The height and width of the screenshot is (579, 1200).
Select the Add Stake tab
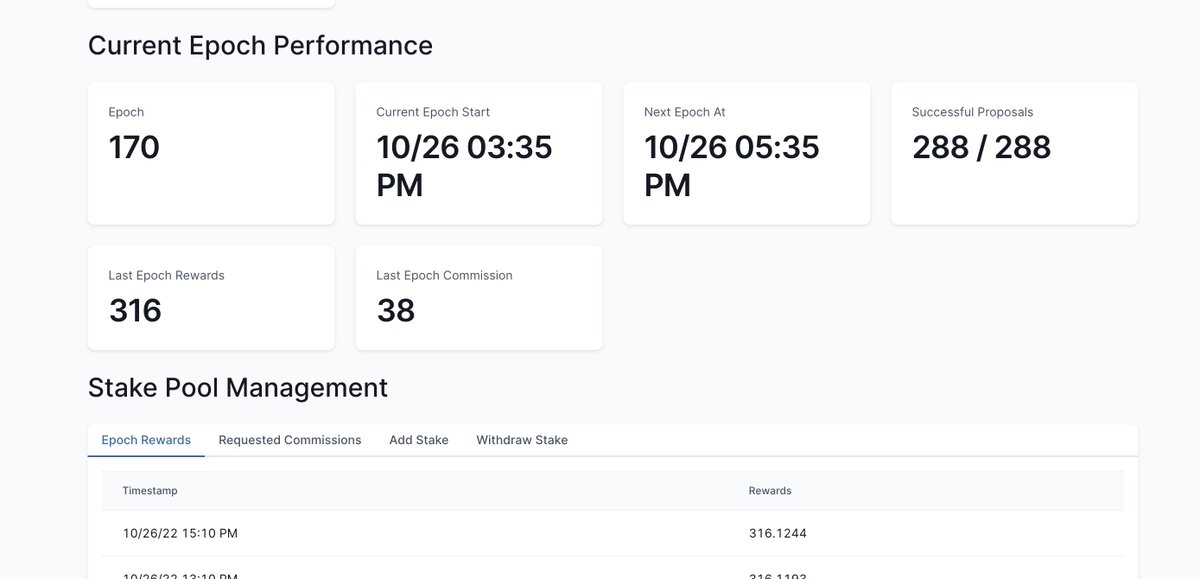(x=419, y=440)
